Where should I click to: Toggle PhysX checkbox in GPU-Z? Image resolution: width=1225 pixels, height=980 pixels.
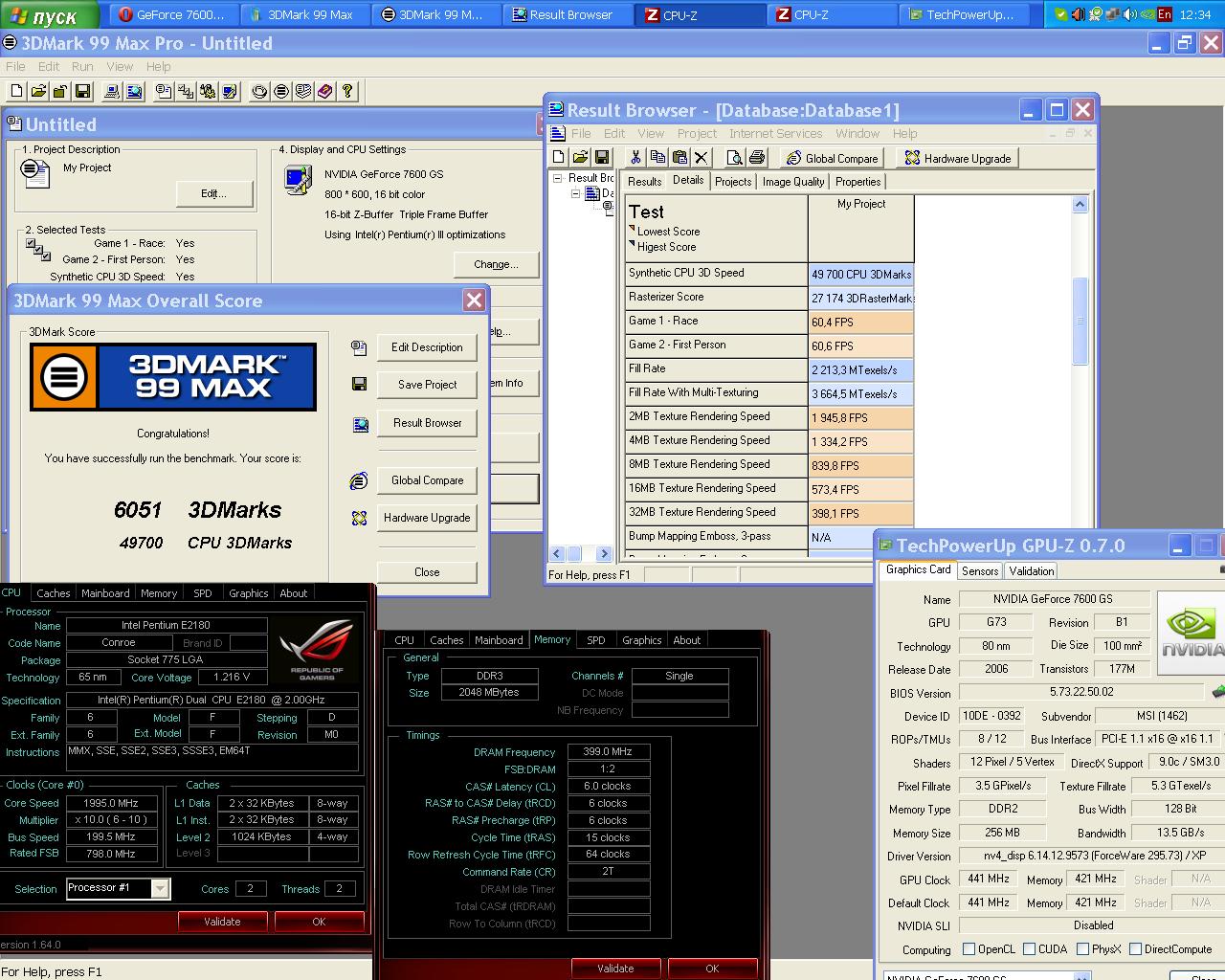point(1082,949)
